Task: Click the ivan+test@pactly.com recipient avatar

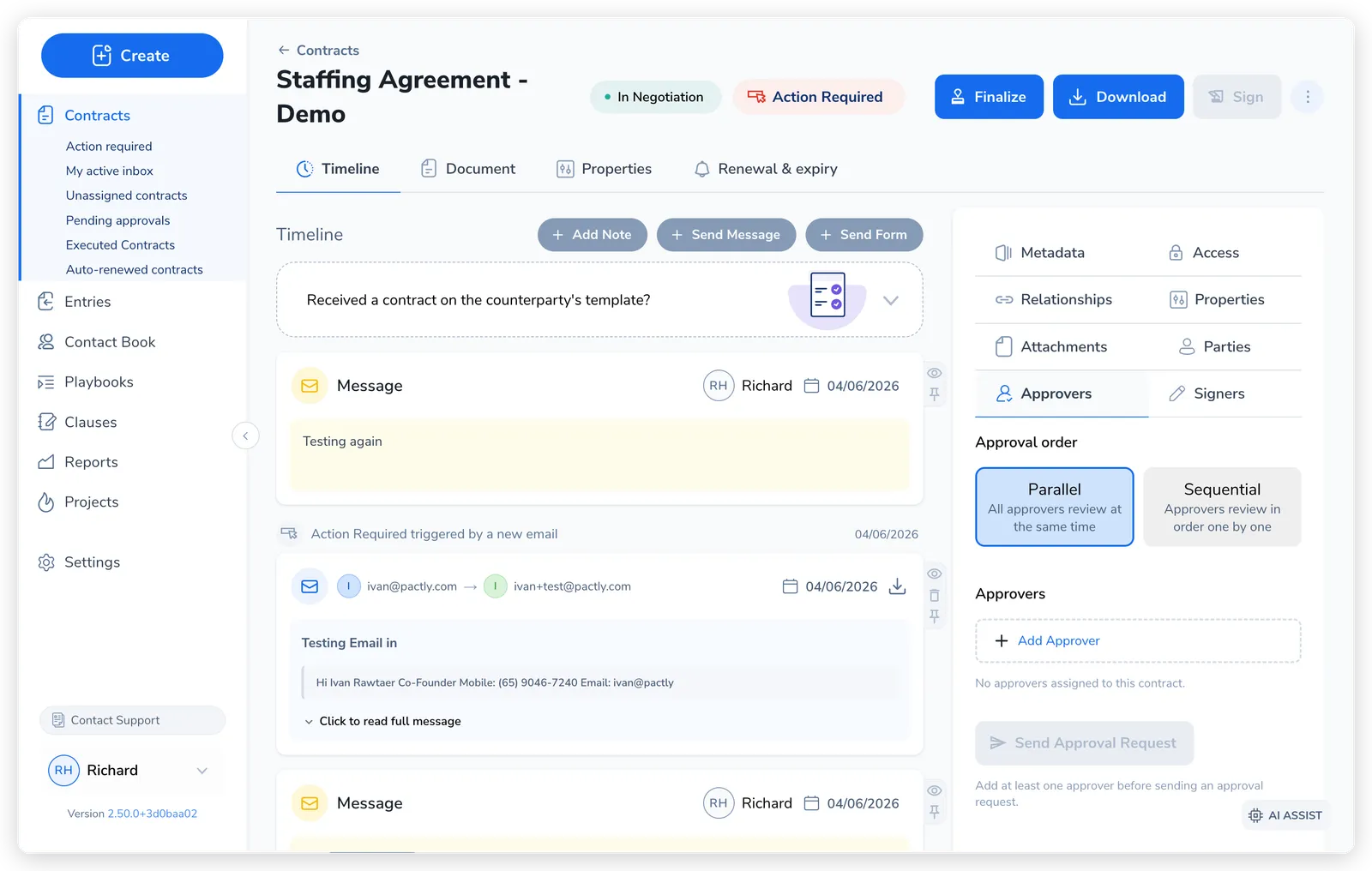Action: [x=496, y=587]
